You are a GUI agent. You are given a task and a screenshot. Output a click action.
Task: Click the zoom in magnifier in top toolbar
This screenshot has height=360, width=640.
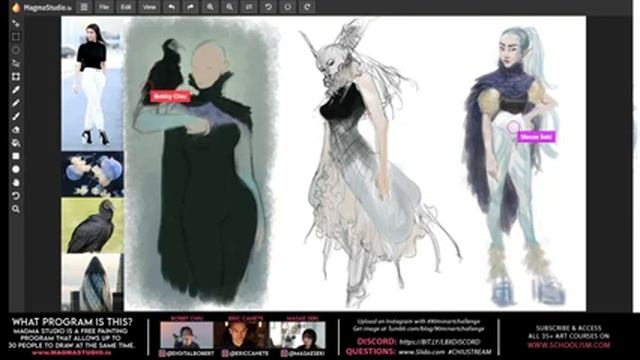click(210, 7)
